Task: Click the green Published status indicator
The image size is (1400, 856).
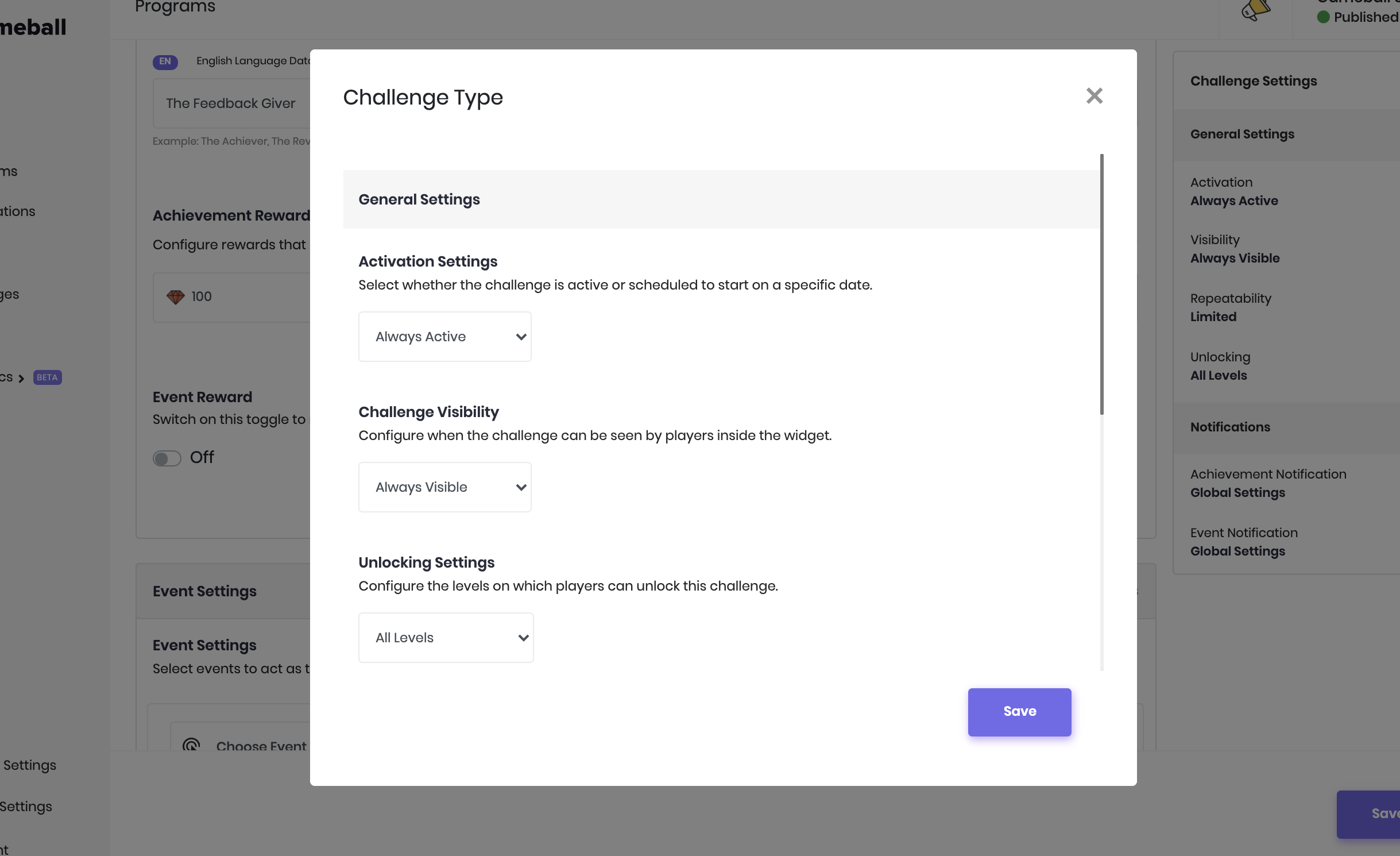Action: coord(1323,17)
